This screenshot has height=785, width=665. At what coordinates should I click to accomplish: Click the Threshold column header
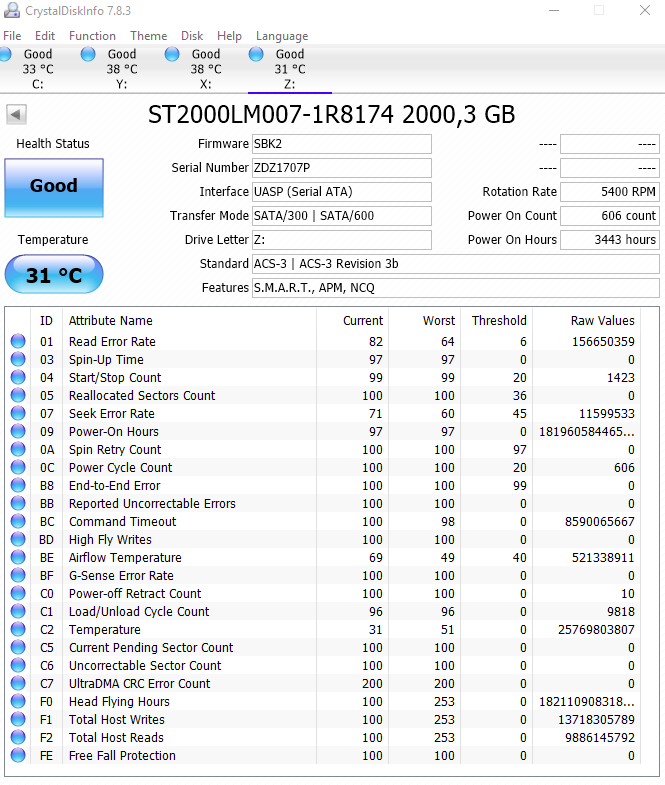(x=499, y=320)
